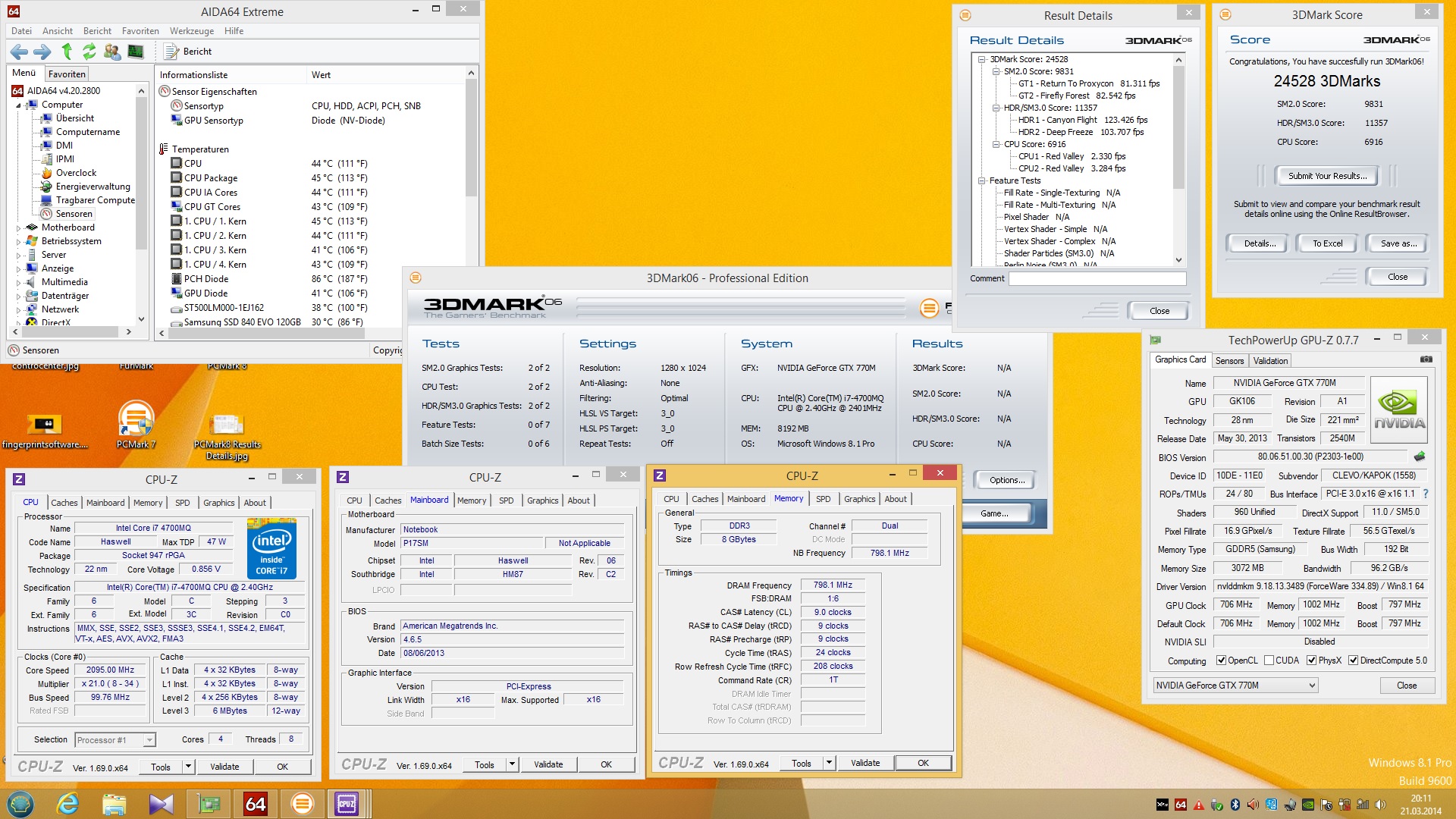
Task: Click the GPU-Z BIOS save icon
Action: coord(1420,457)
